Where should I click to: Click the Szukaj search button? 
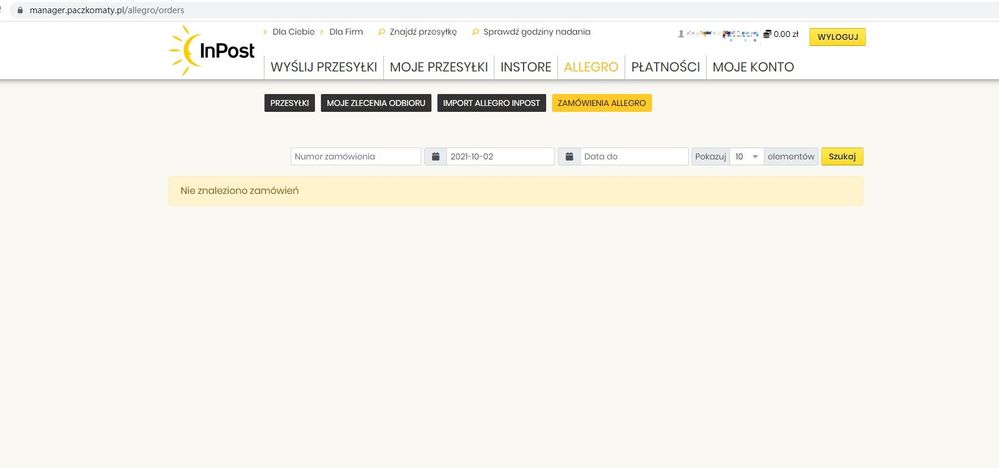pyautogui.click(x=842, y=157)
